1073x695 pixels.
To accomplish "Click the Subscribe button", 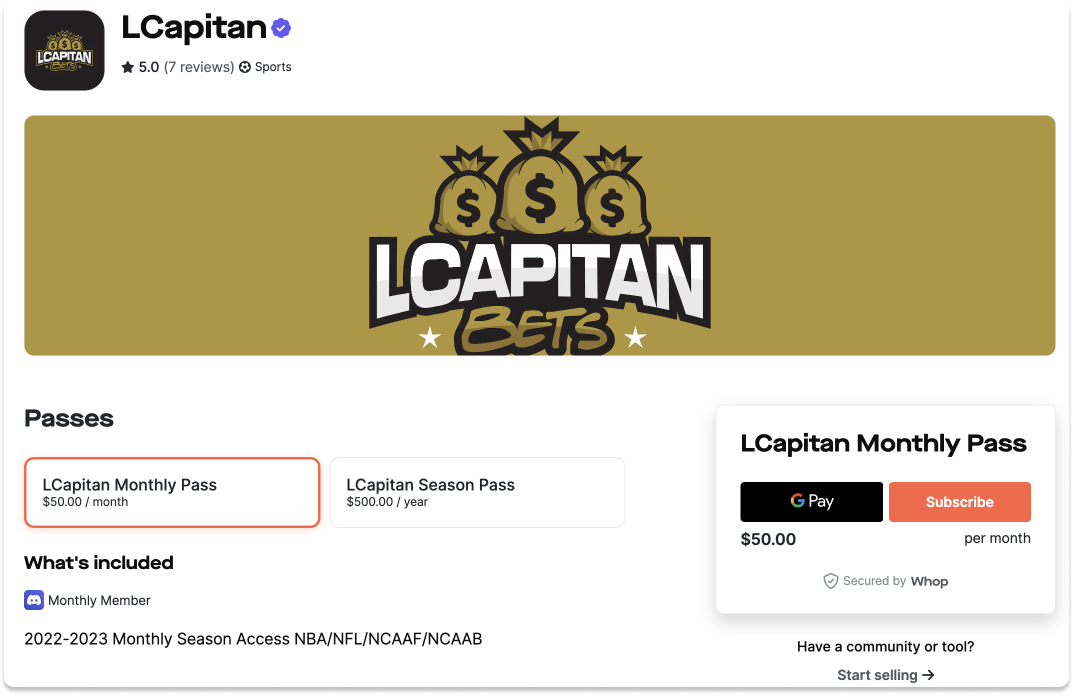I will click(959, 501).
